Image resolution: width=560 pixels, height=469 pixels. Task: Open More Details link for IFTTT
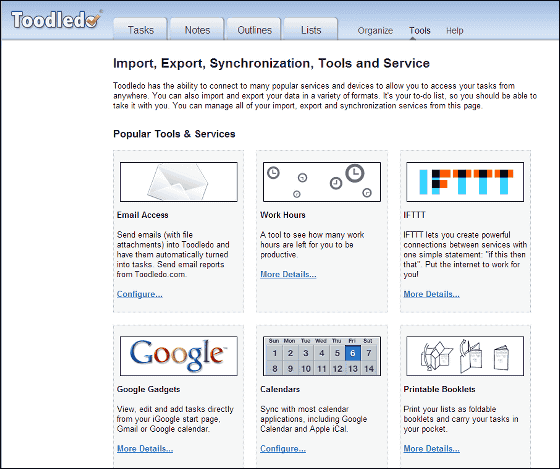(x=431, y=294)
